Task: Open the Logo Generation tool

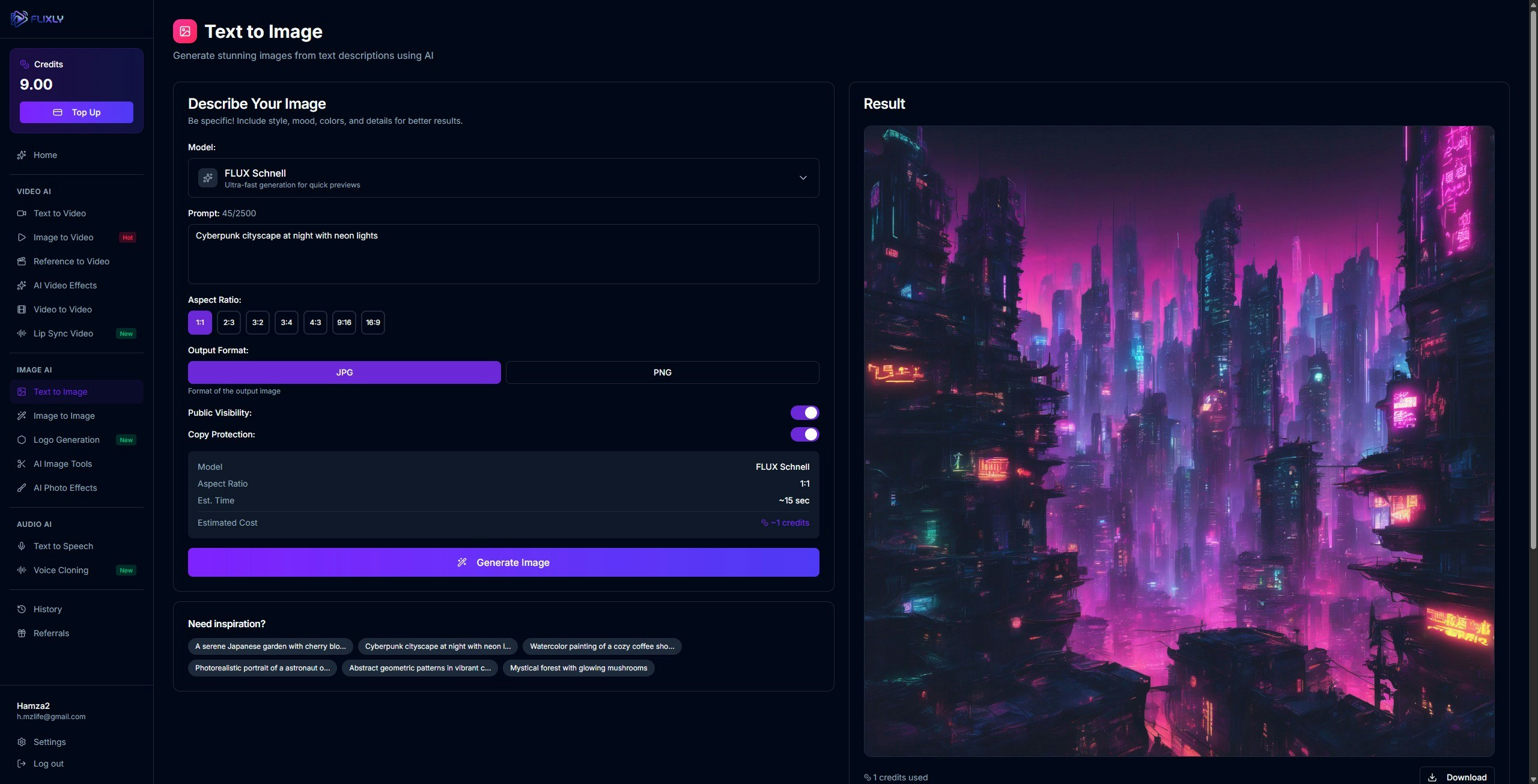Action: point(66,439)
